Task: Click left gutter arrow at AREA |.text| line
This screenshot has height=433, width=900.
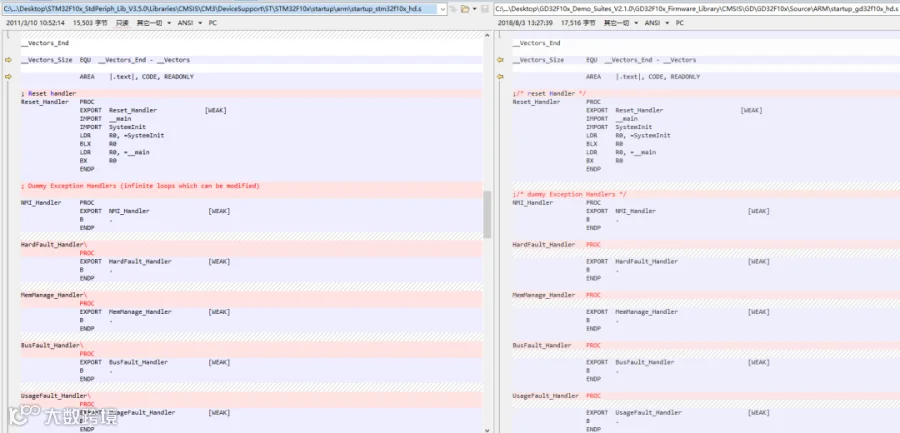Action: 8,76
